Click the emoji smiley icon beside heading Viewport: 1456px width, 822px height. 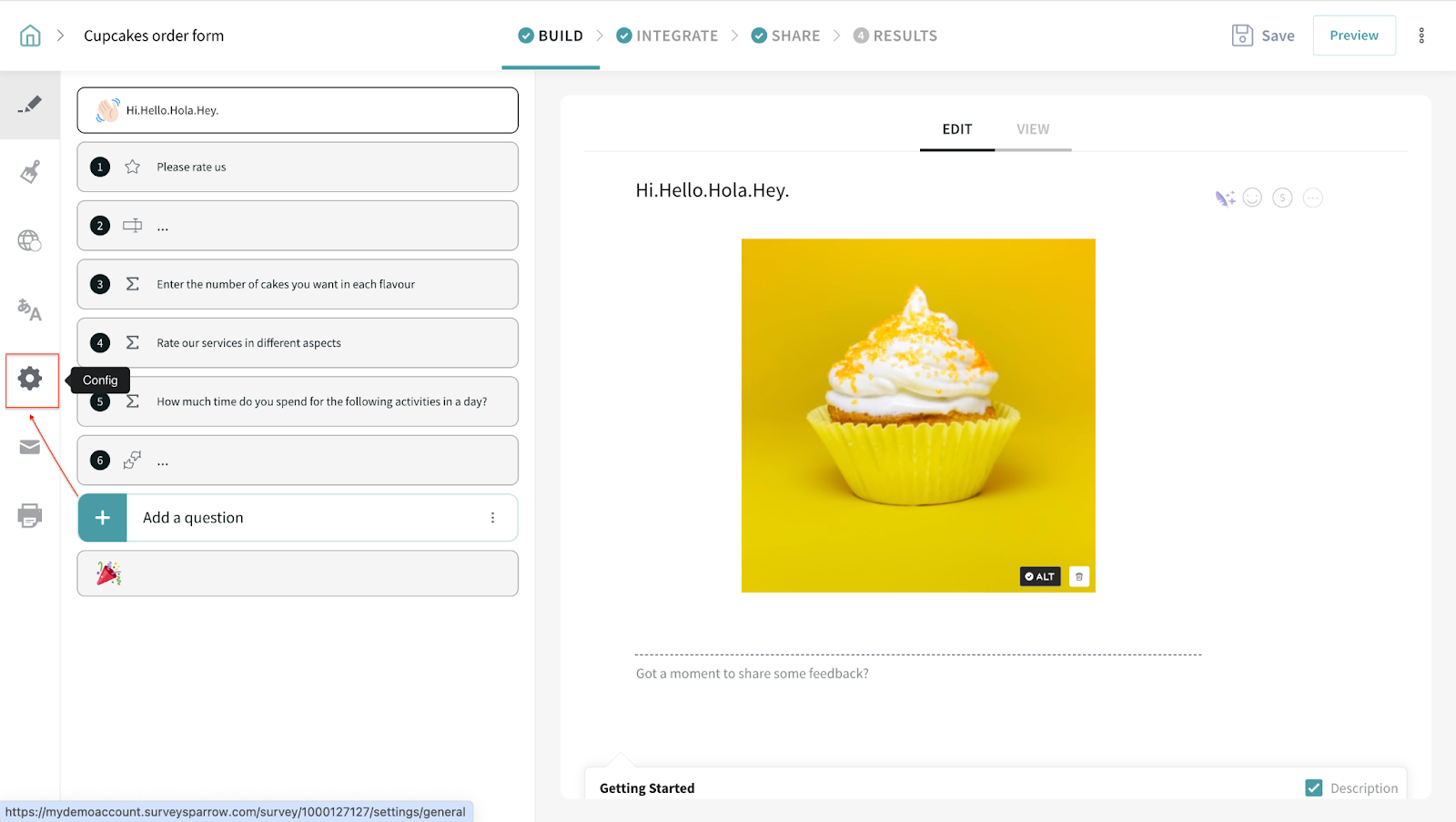1252,198
